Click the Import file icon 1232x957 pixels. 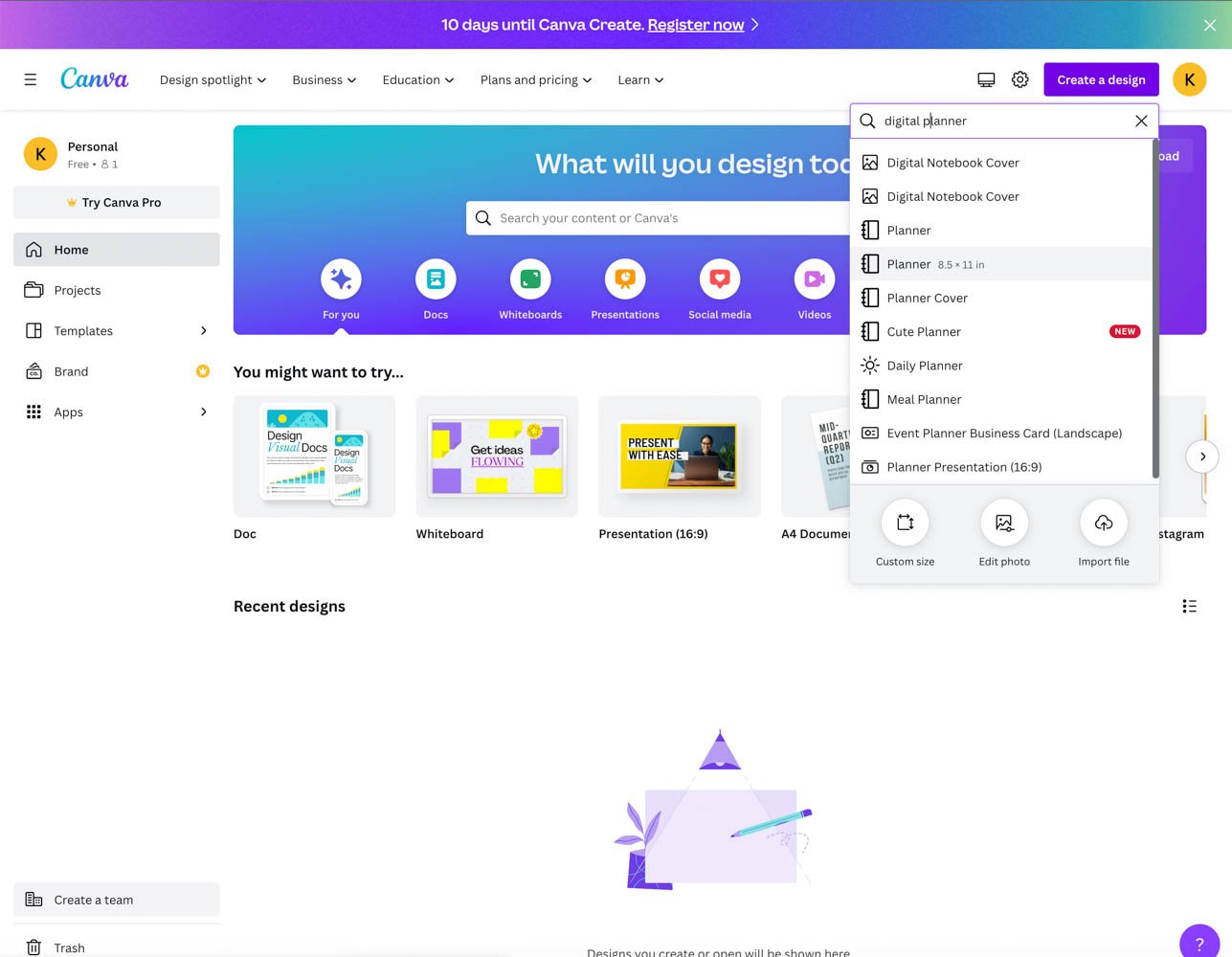click(x=1104, y=523)
